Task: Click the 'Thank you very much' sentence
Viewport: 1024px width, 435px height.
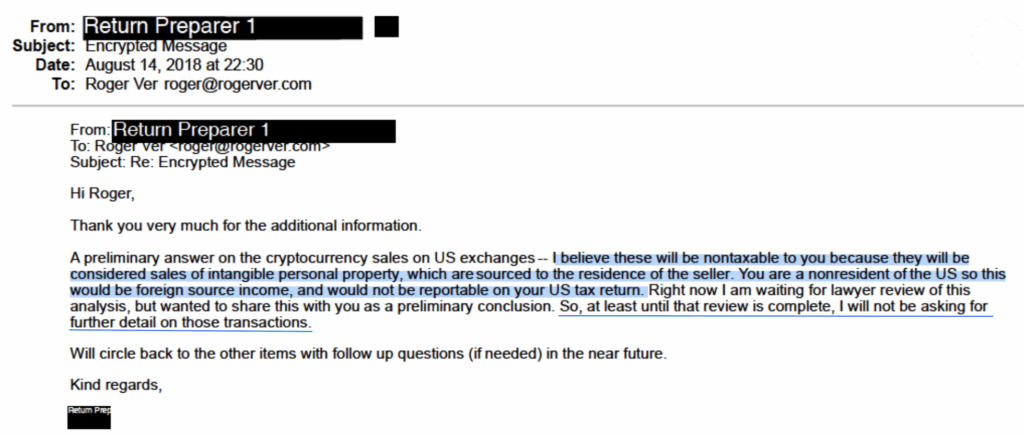Action: 246,227
